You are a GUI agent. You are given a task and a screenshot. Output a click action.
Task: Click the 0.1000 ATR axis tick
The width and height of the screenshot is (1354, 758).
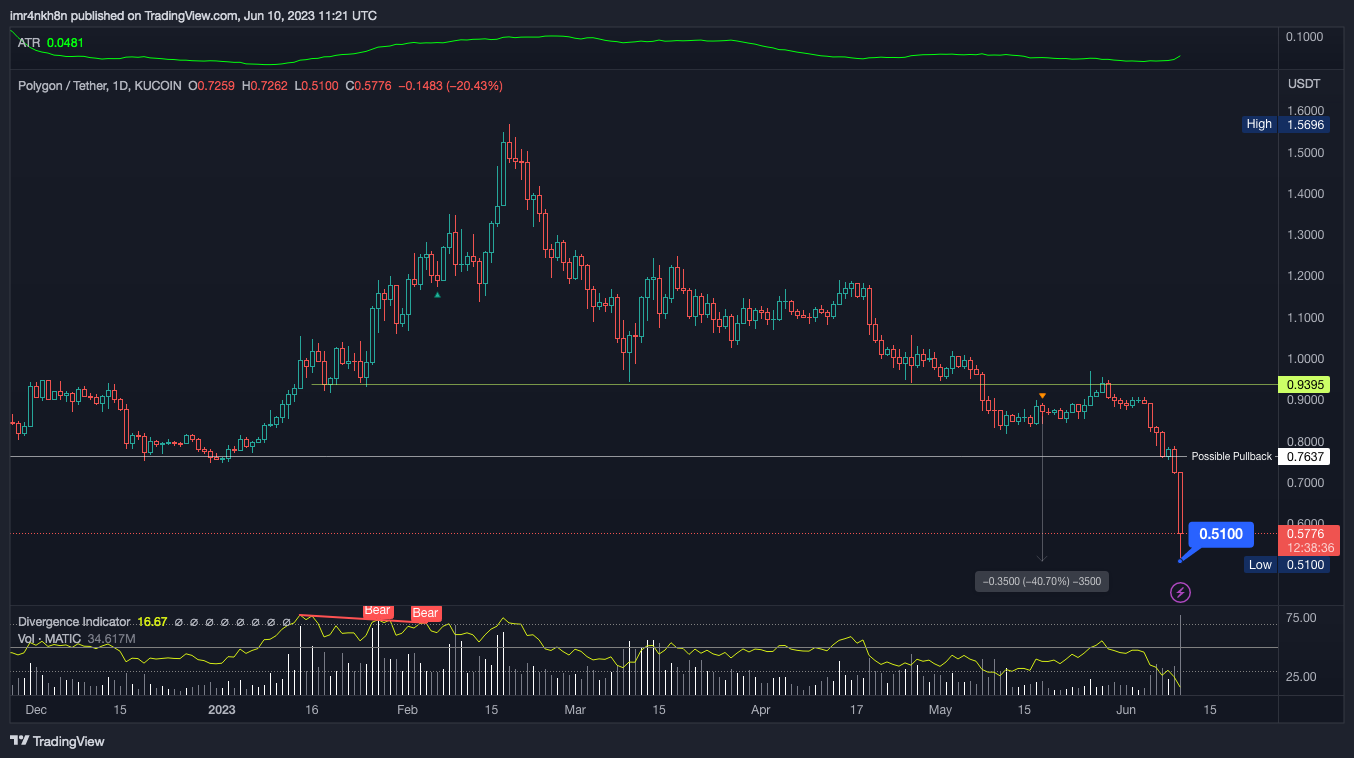pos(1305,37)
